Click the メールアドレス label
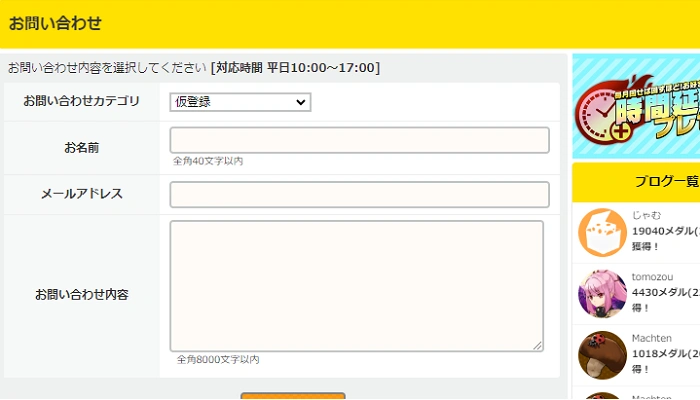The height and width of the screenshot is (400, 700). click(82, 194)
